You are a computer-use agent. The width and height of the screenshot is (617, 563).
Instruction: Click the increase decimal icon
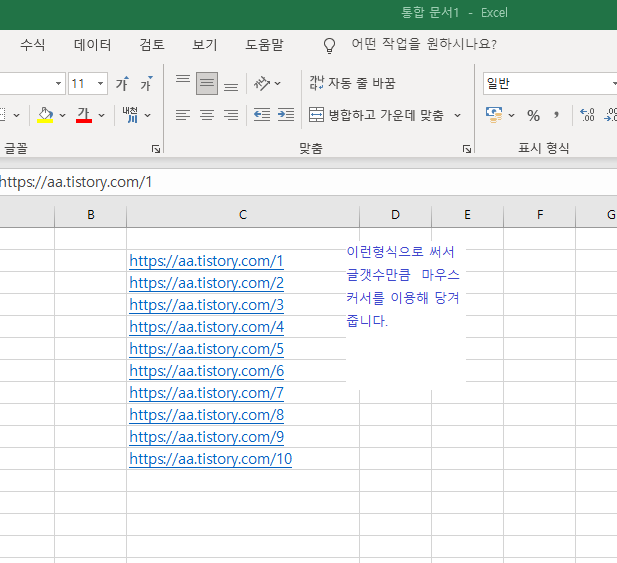click(x=587, y=115)
